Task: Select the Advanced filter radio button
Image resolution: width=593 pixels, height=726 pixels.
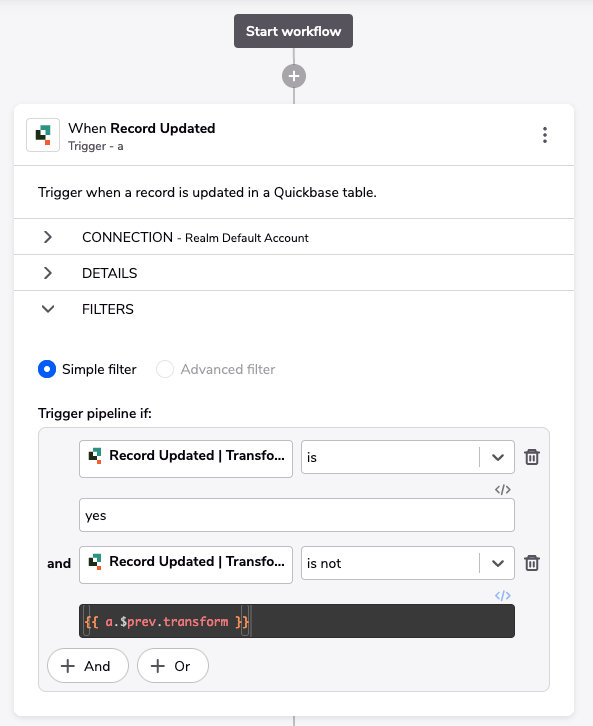Action: point(165,369)
